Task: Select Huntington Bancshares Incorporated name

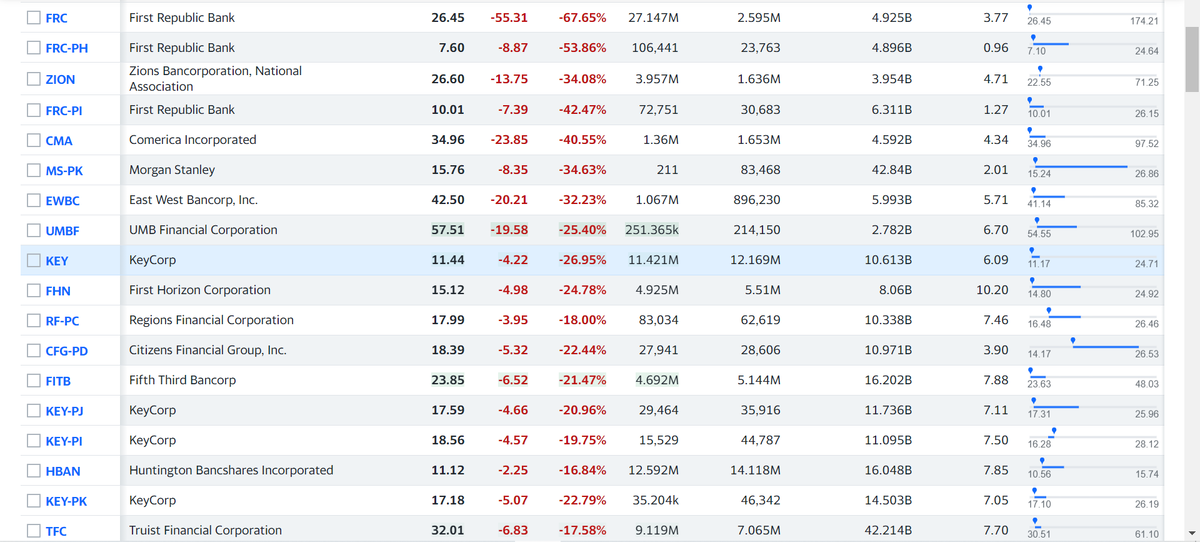Action: (231, 470)
